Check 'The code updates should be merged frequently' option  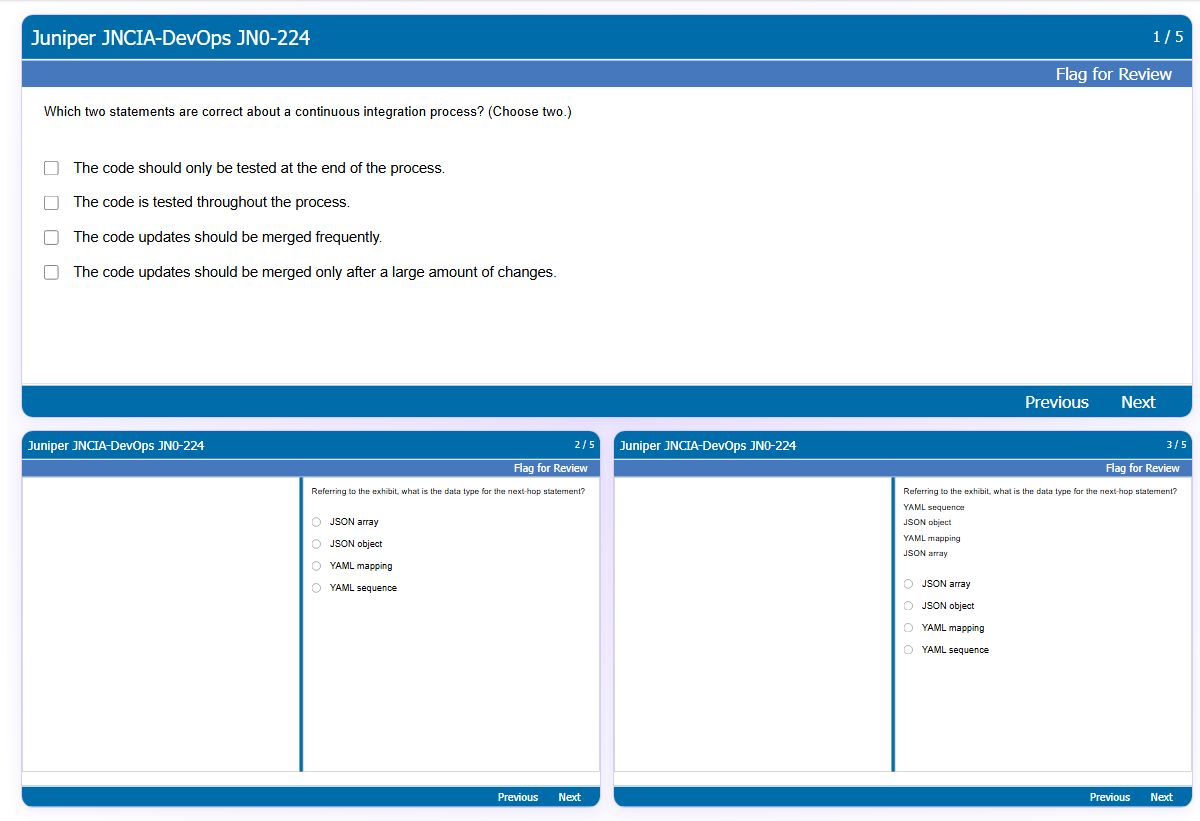tap(51, 238)
